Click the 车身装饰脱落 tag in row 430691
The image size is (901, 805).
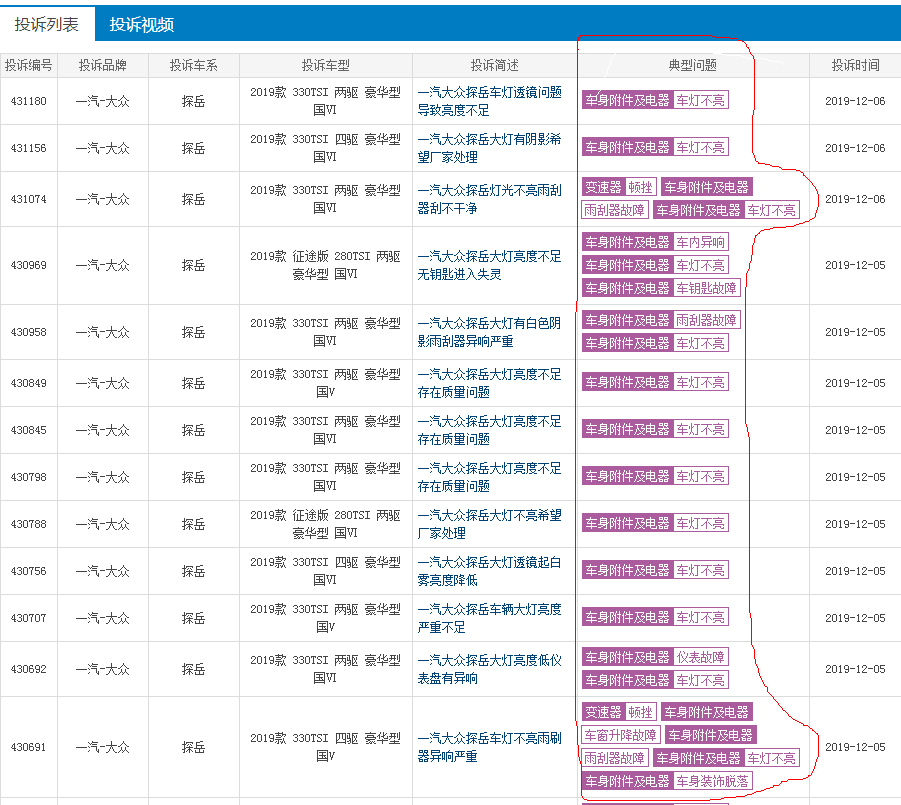[x=713, y=781]
